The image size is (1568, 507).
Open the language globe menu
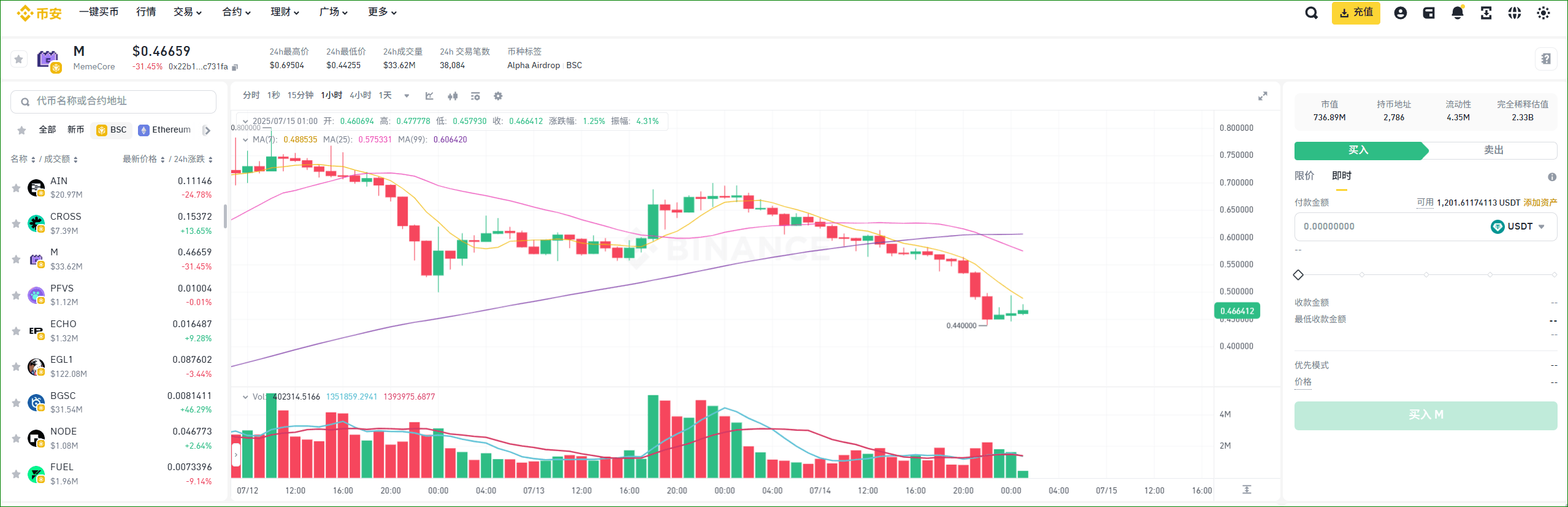click(x=1514, y=13)
